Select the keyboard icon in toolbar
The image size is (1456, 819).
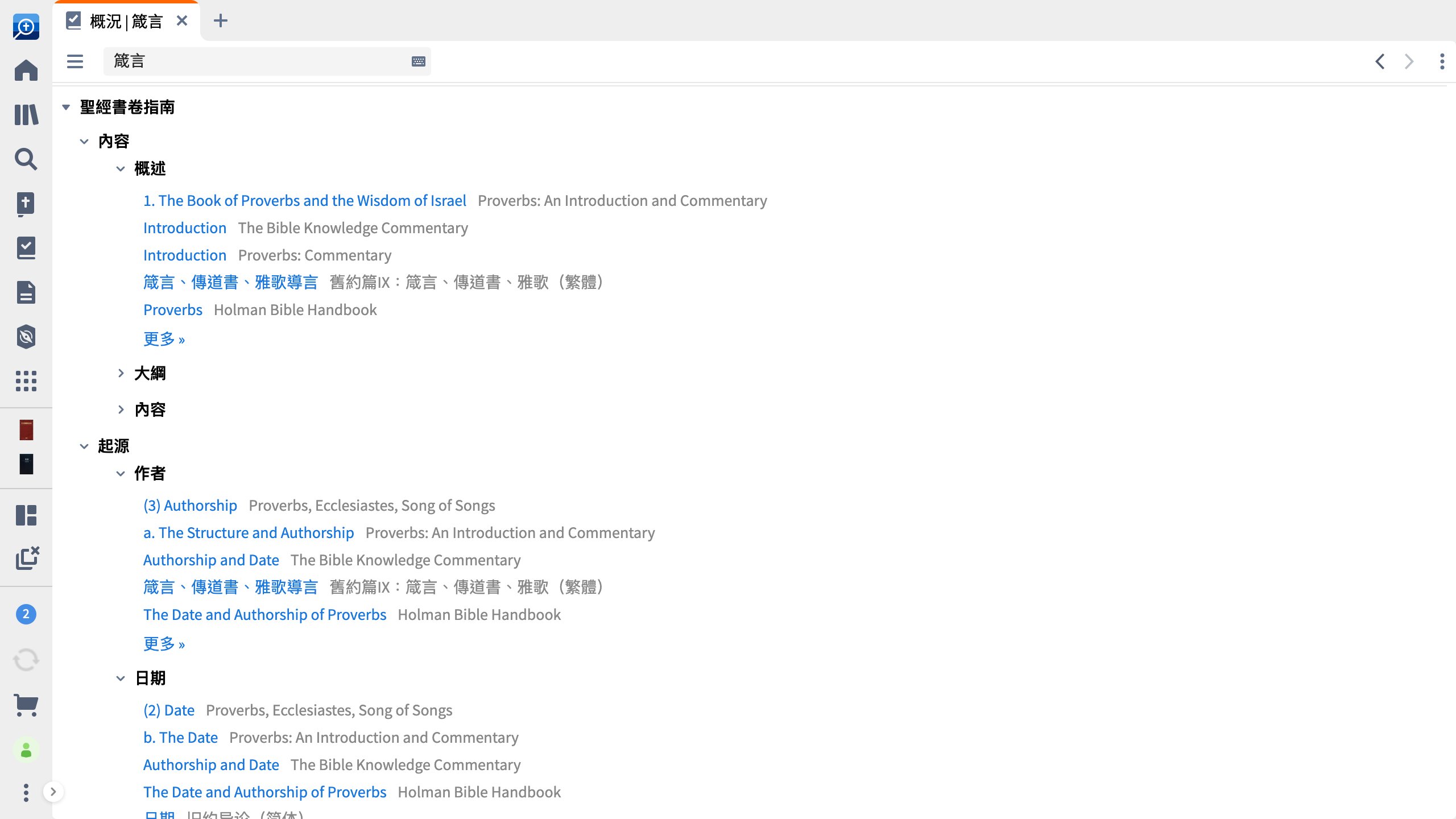pyautogui.click(x=418, y=61)
